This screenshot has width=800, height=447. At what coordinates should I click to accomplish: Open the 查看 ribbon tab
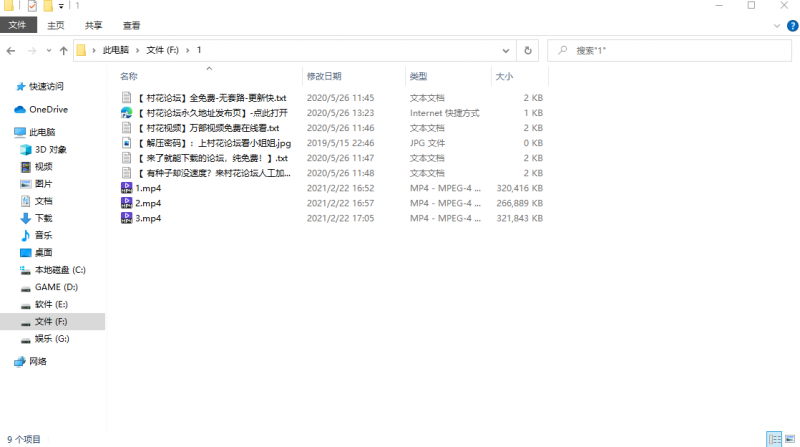131,25
